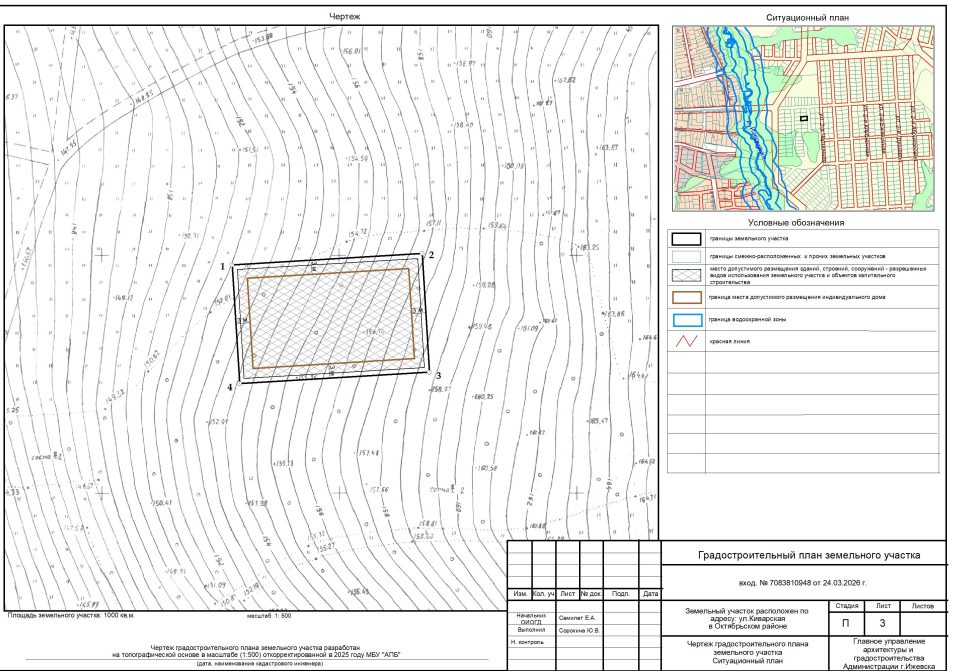
Task: Click the adjacent plots boundary legend symbol
Action: click(686, 256)
